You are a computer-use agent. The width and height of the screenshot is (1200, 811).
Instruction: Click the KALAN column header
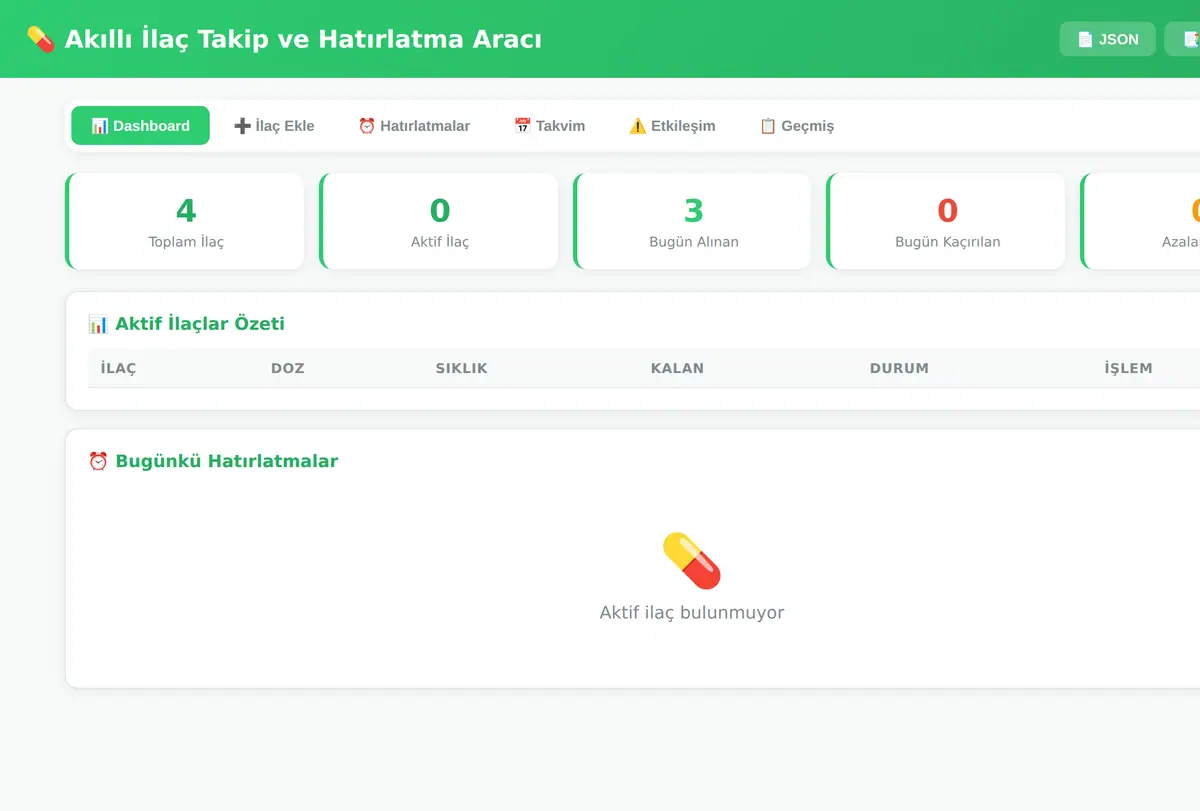[x=677, y=368]
